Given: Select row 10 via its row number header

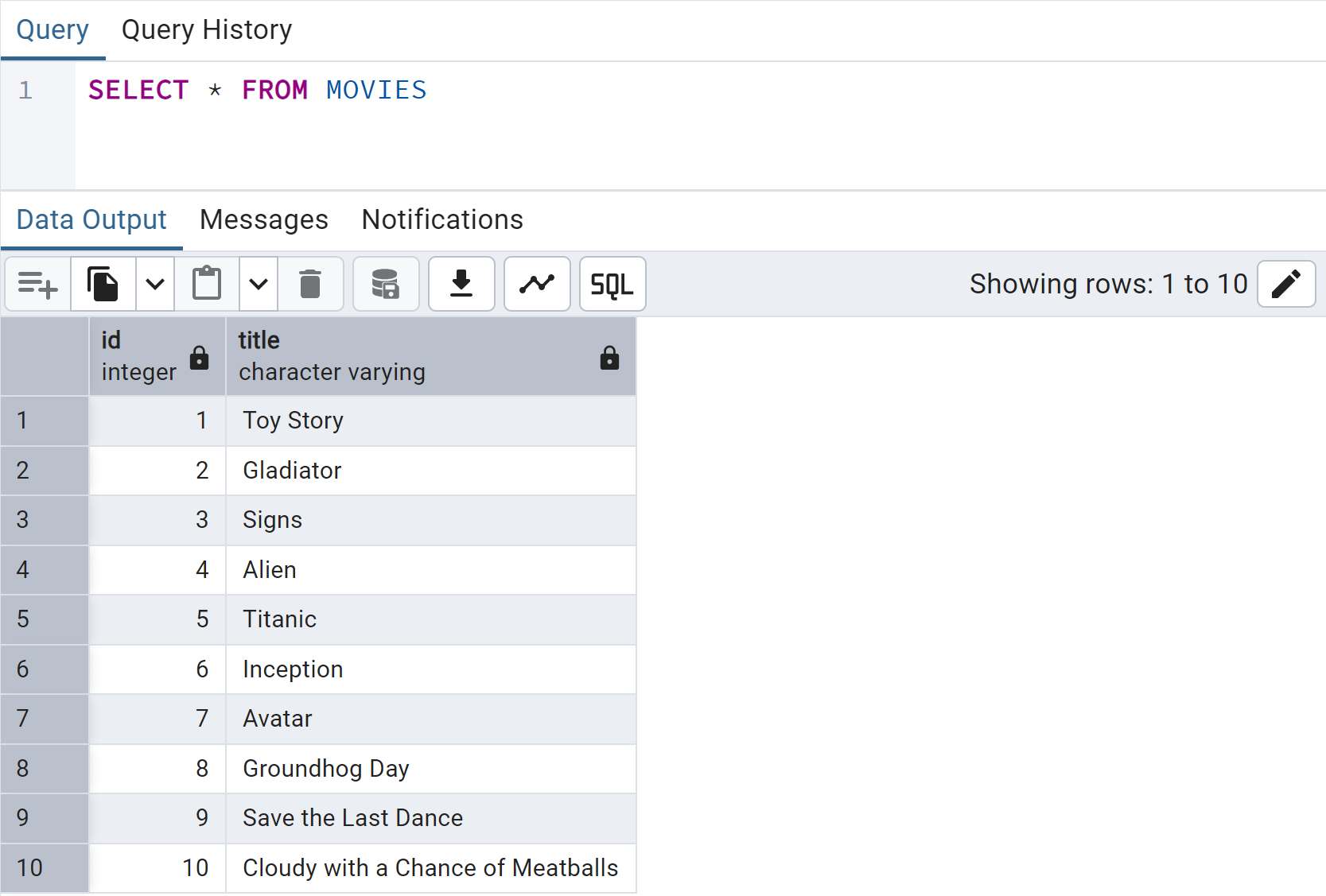Looking at the screenshot, I should (x=45, y=868).
